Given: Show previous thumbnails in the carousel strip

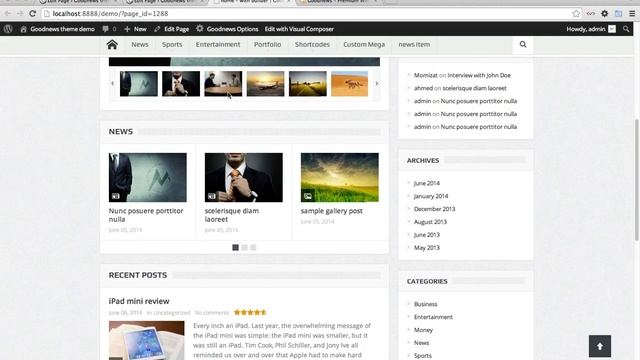Looking at the screenshot, I should click(x=112, y=83).
